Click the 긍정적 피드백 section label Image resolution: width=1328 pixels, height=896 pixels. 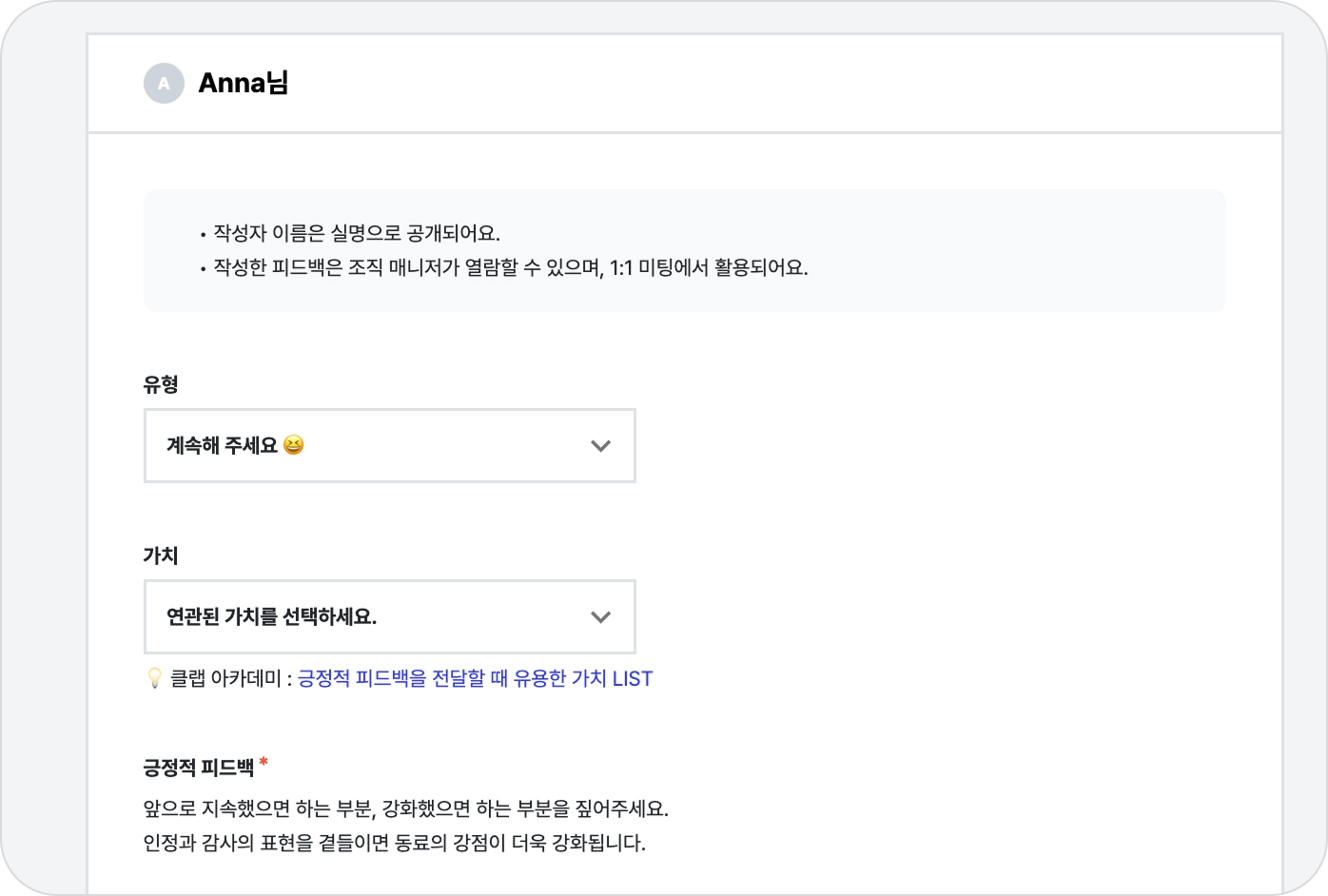(199, 768)
